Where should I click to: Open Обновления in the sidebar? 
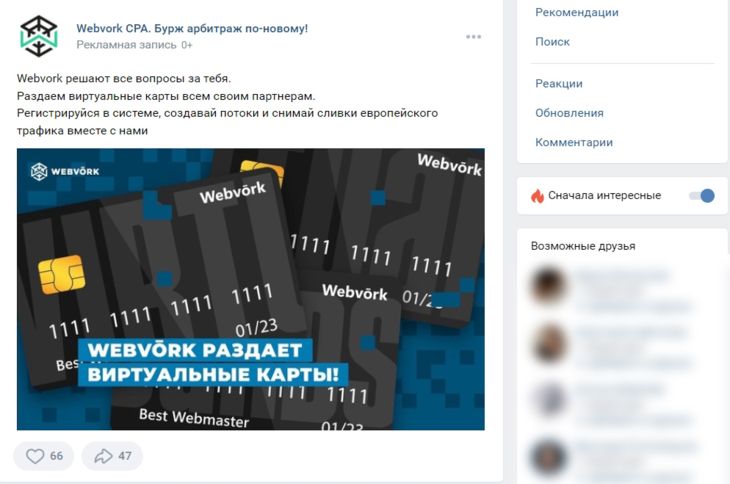(569, 113)
